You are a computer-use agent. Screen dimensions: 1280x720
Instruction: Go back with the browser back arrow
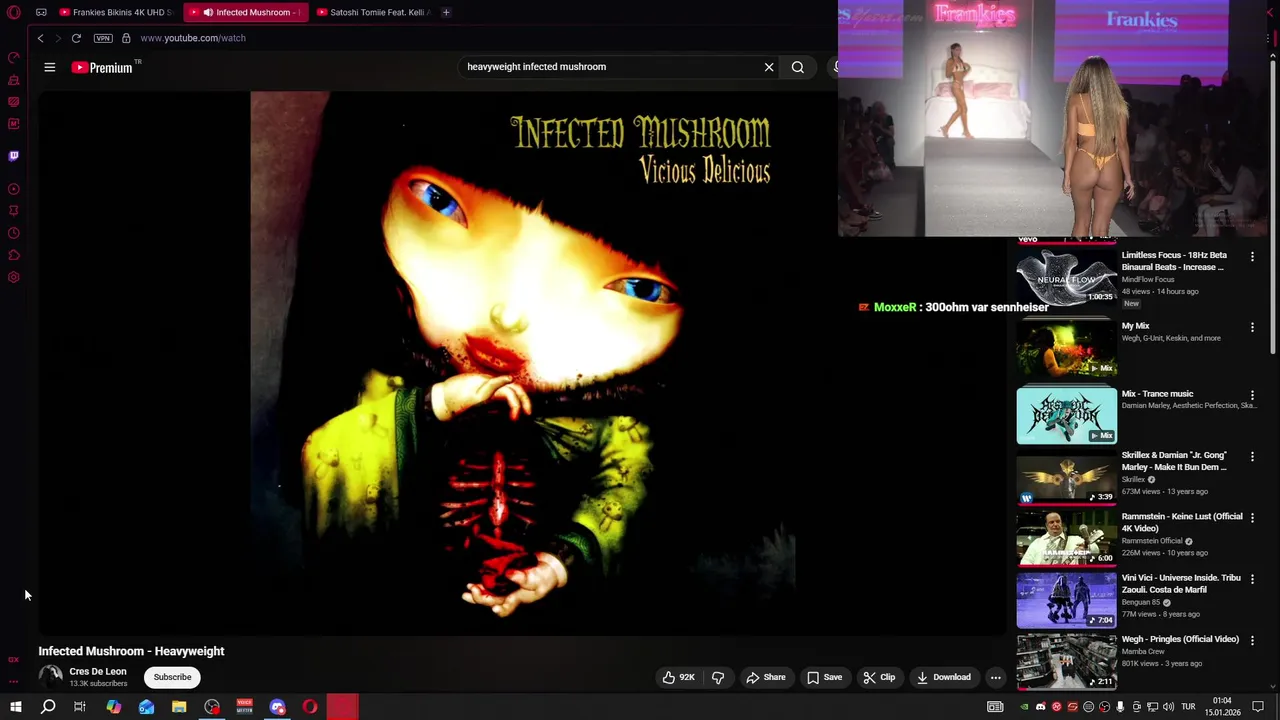coord(40,38)
